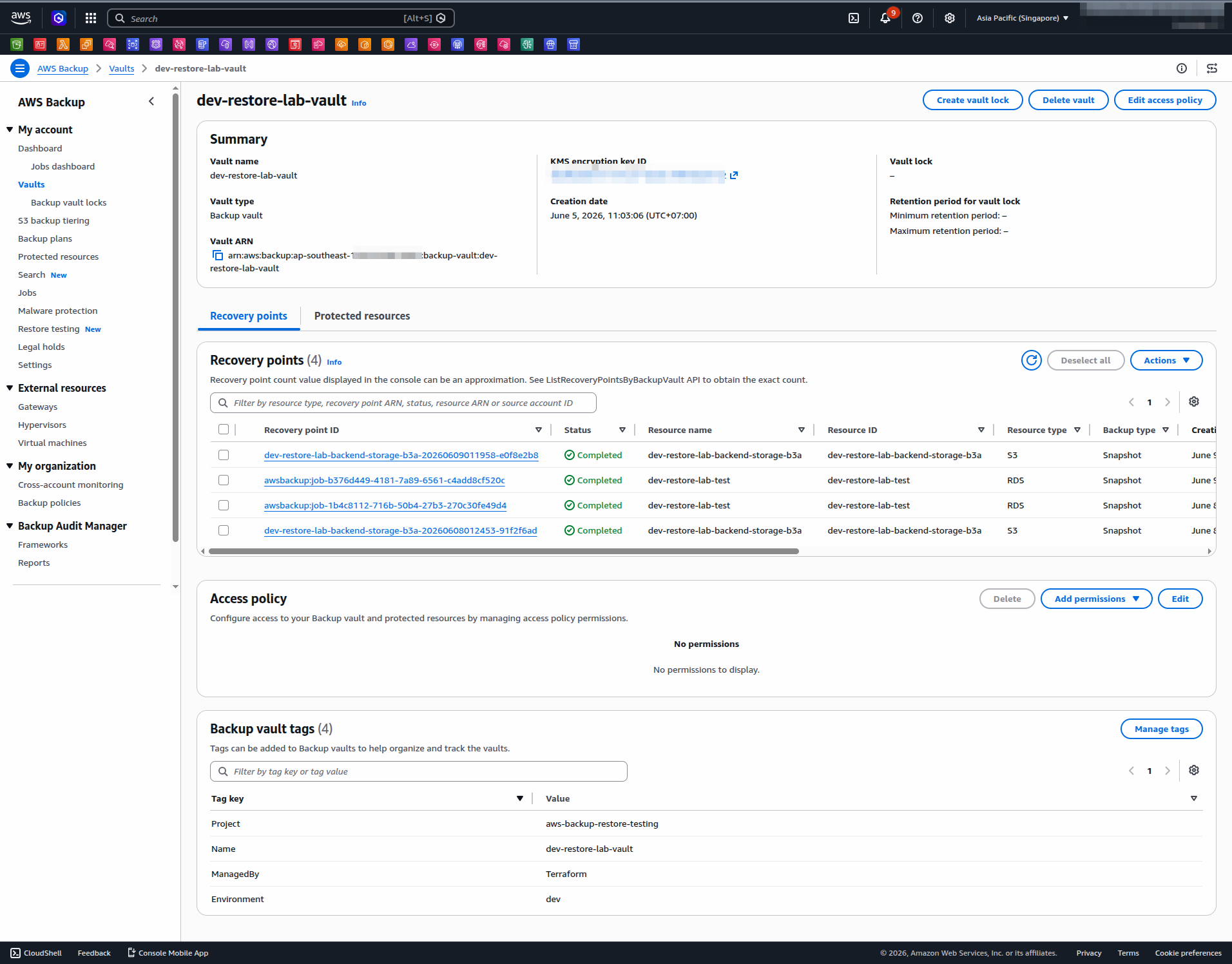Screen dimensions: 1232x964
Task: Open the services grid menu icon
Action: coord(91,18)
